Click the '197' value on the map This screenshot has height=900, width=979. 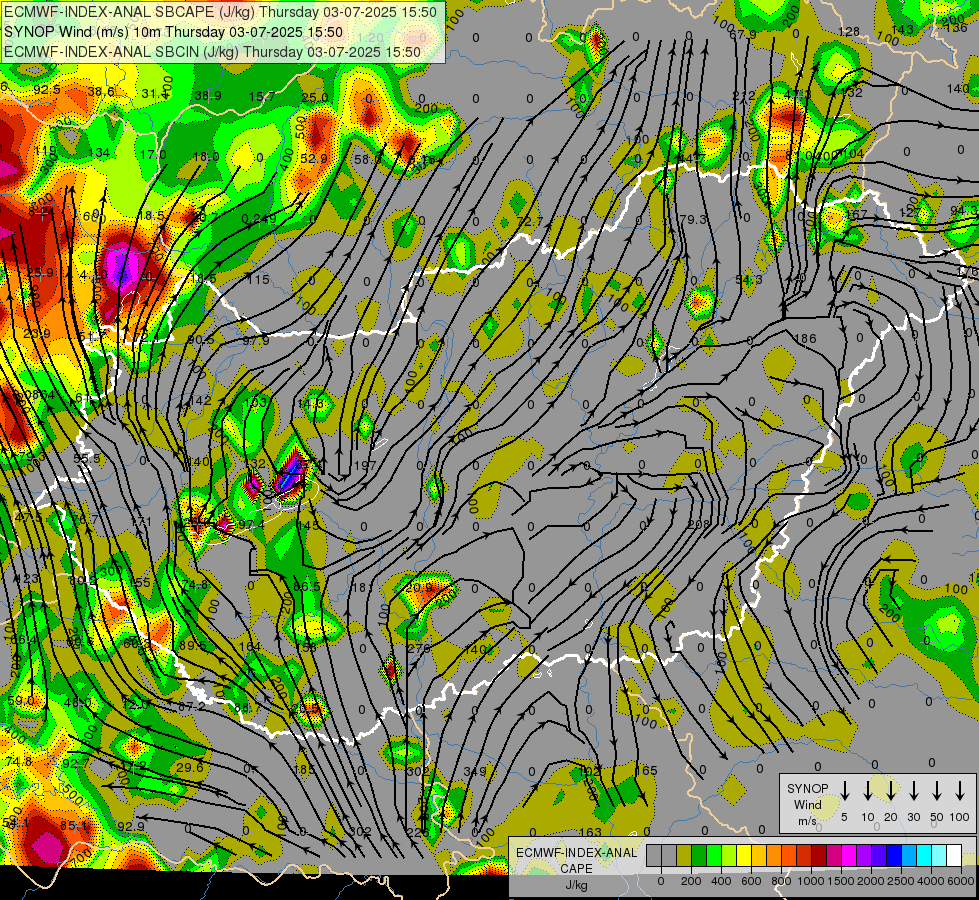pos(365,465)
